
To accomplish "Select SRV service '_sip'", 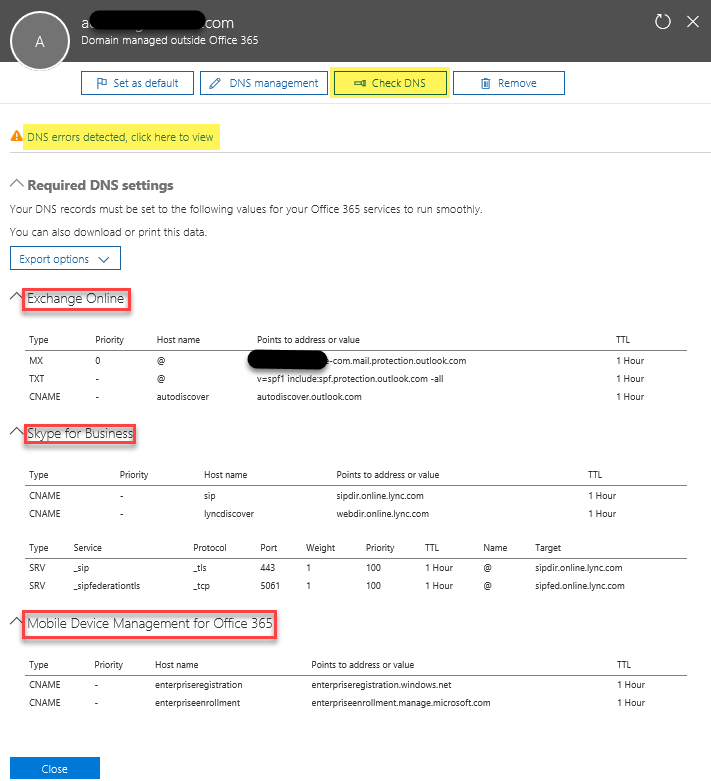I will point(81,568).
